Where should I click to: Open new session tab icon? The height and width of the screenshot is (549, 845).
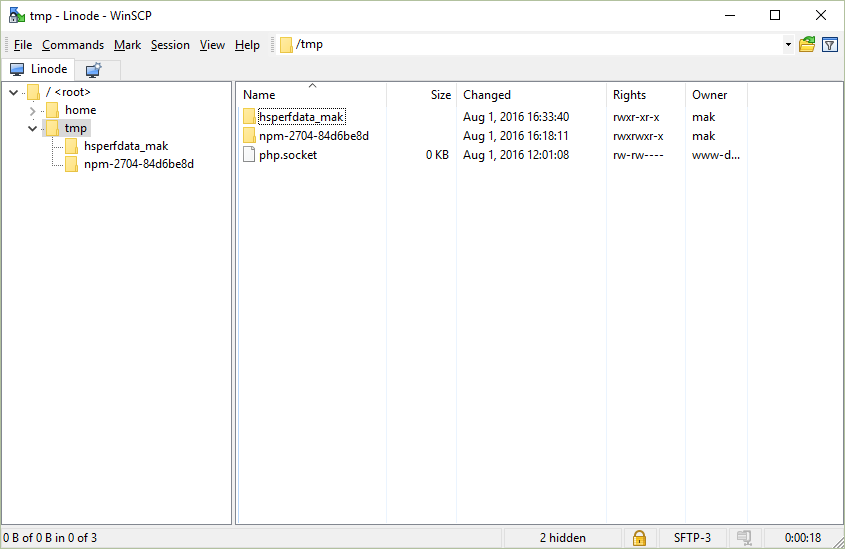[x=94, y=70]
